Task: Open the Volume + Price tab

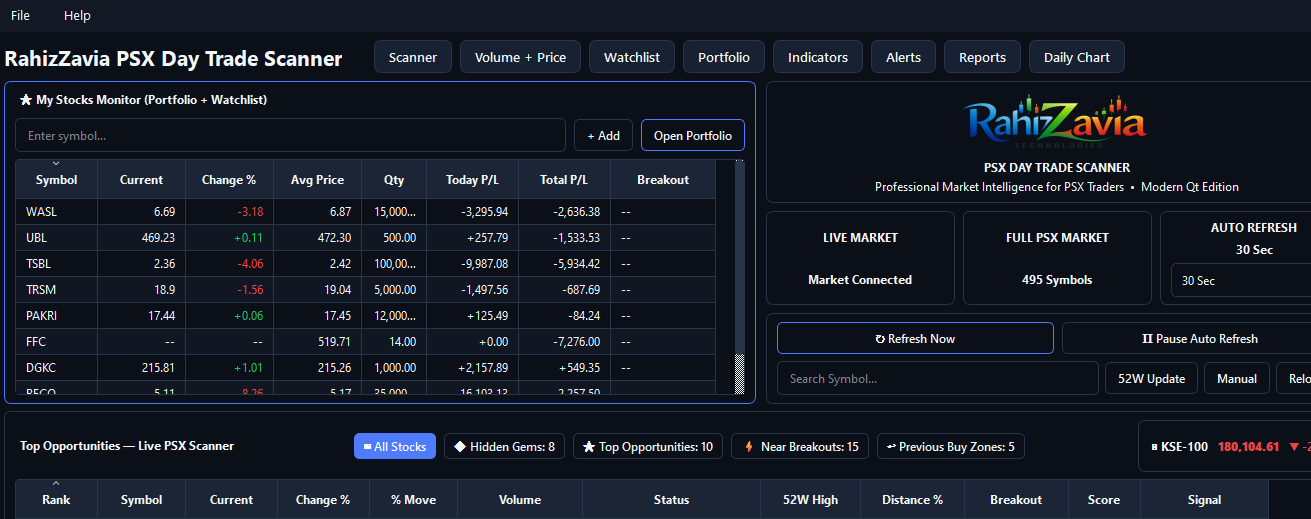Action: (x=520, y=57)
